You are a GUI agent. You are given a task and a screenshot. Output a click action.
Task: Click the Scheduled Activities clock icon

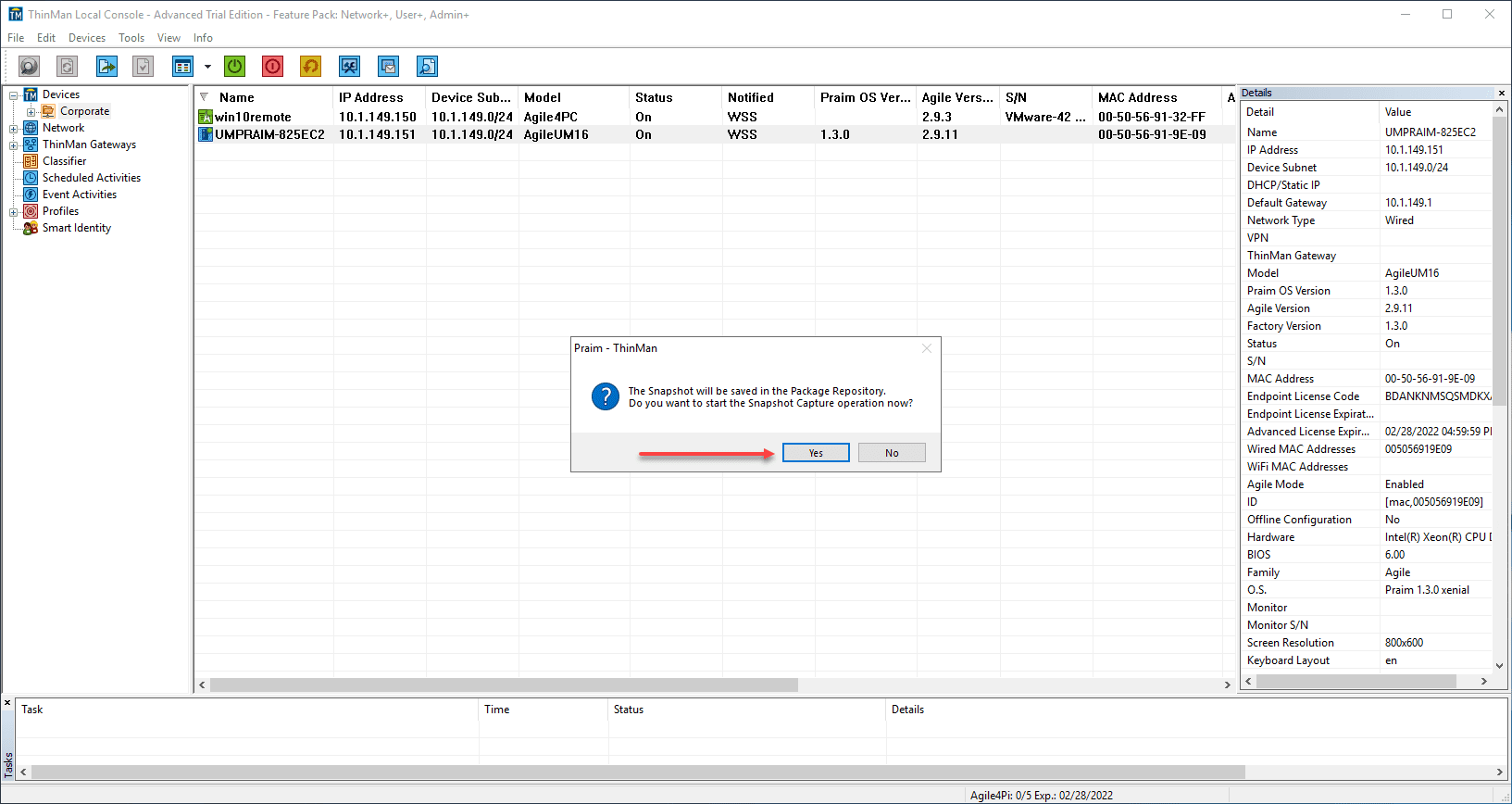31,178
